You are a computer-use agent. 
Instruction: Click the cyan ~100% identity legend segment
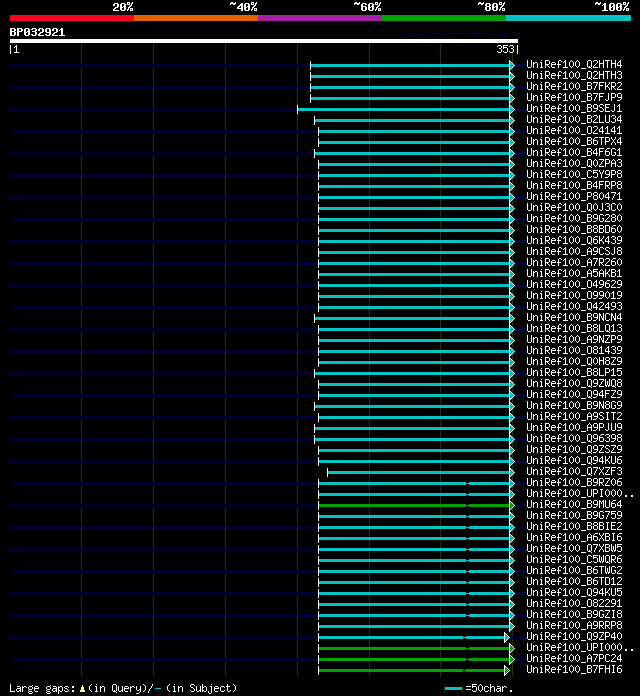(x=569, y=18)
